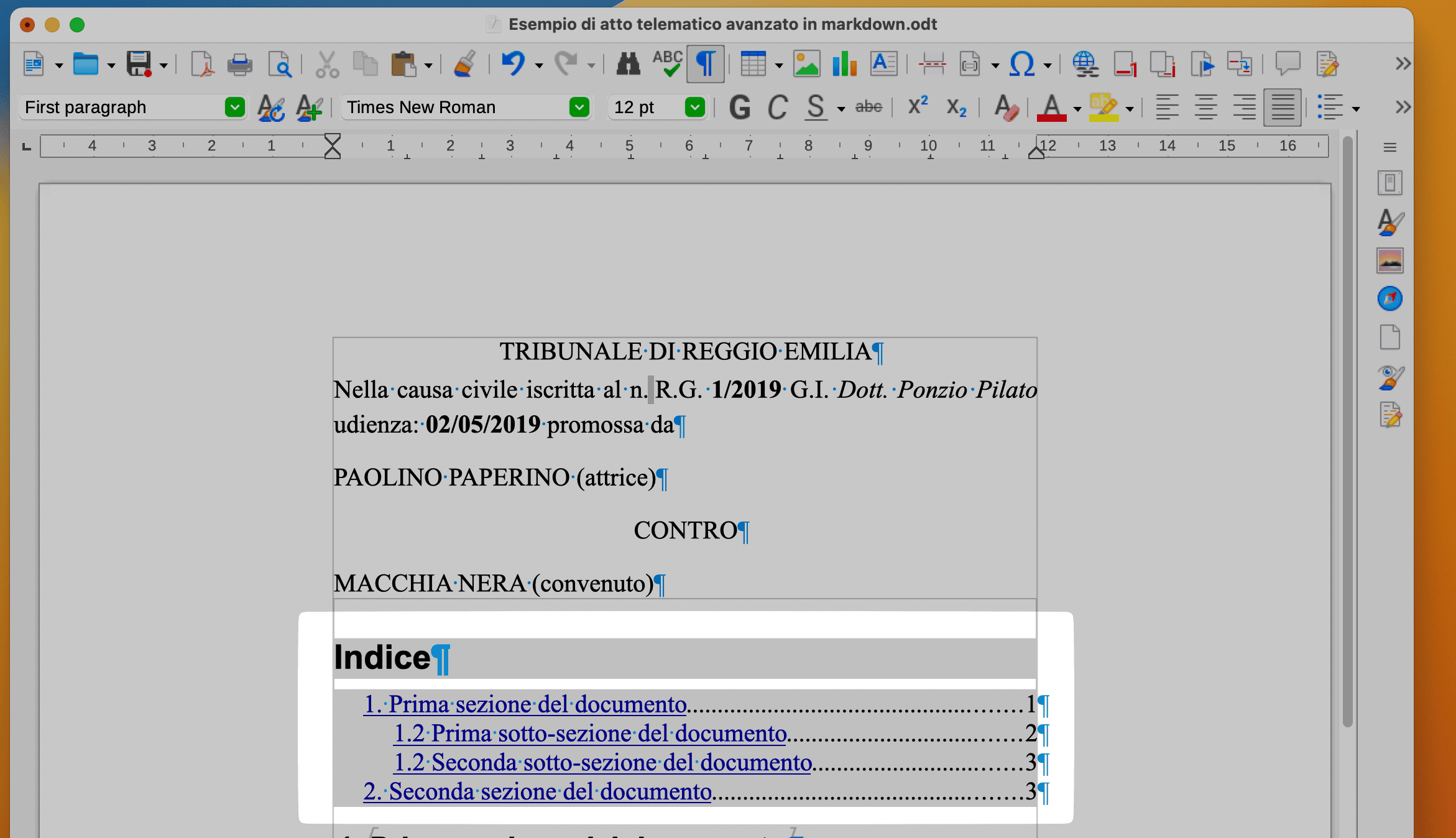Open the New document dropdown arrow
The width and height of the screenshot is (1456, 838).
(x=59, y=65)
